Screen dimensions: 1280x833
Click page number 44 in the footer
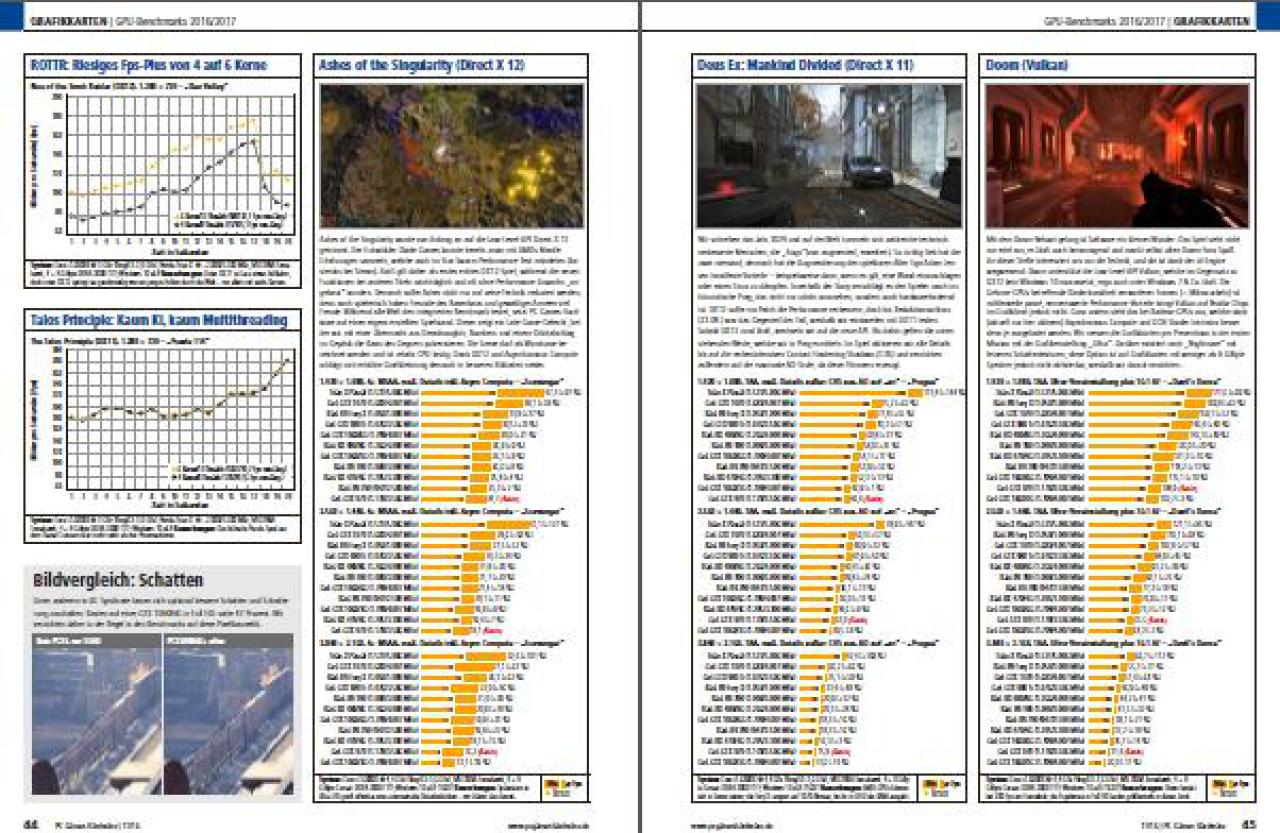click(32, 824)
